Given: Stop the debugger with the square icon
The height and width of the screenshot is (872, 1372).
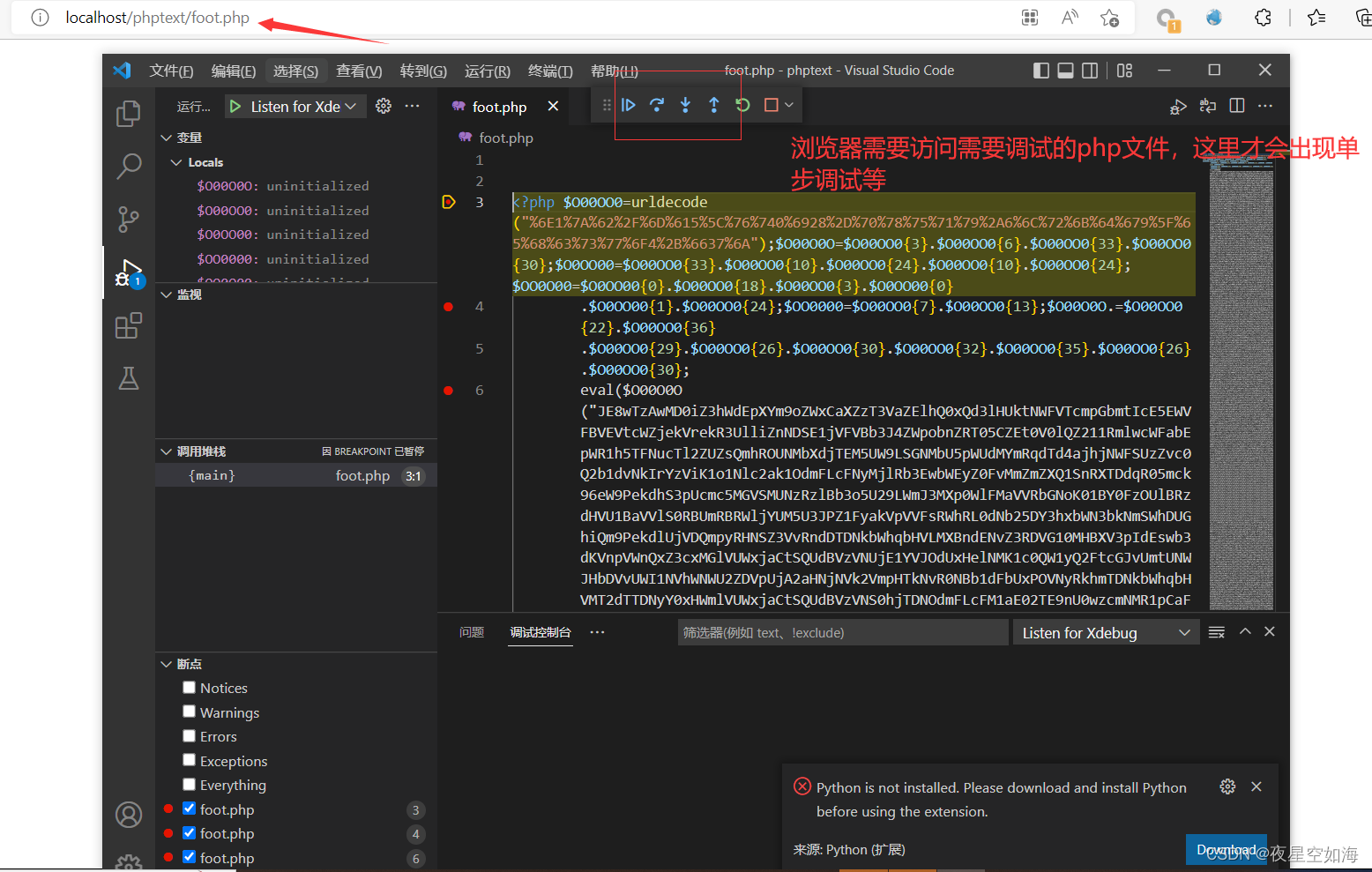Looking at the screenshot, I should click(771, 105).
